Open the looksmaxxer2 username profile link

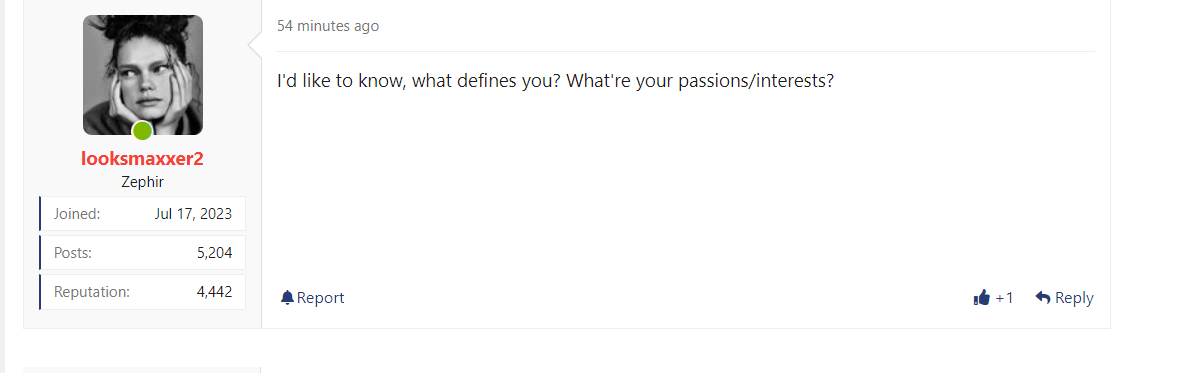[x=142, y=158]
